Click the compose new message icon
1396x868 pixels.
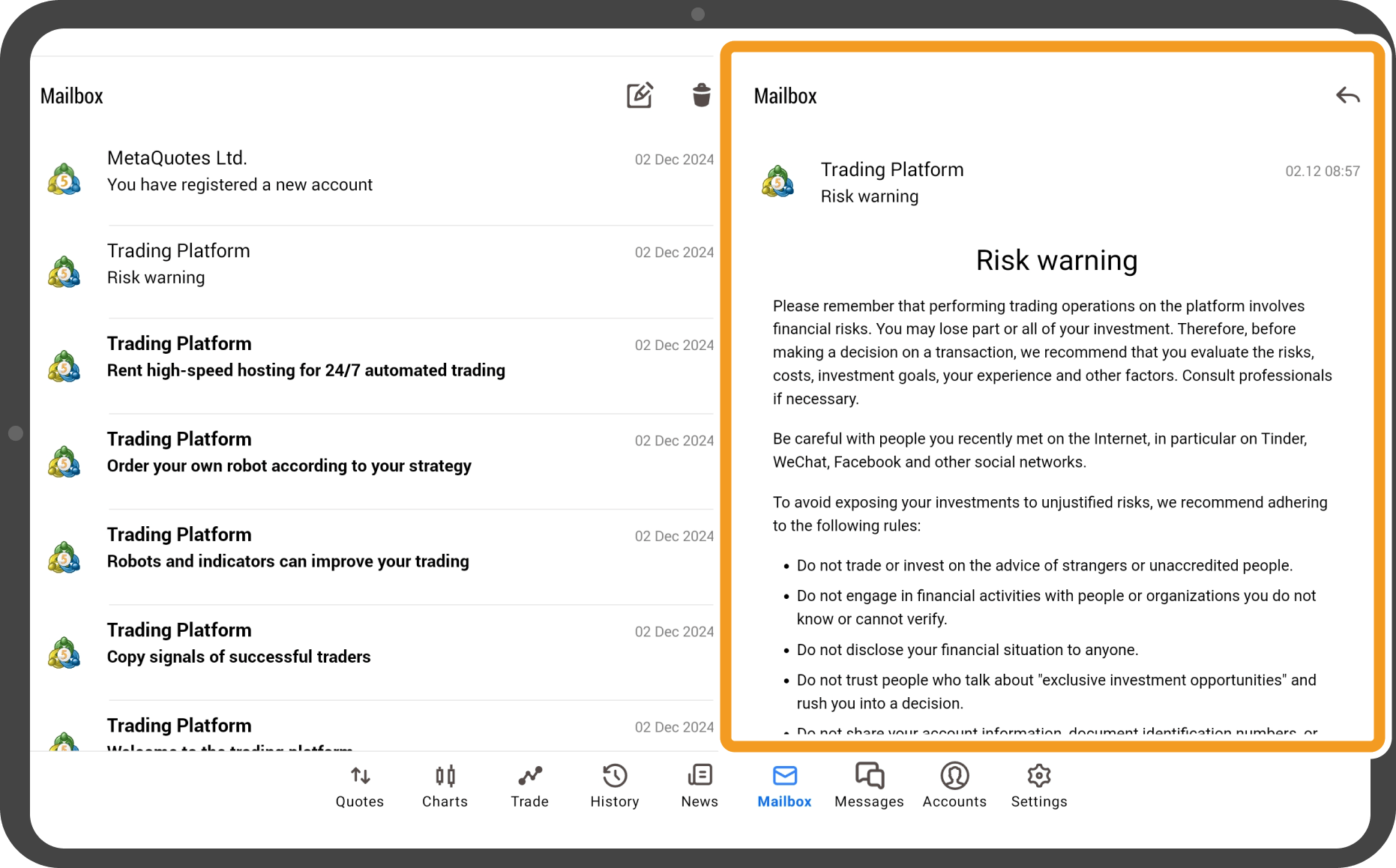(x=640, y=95)
